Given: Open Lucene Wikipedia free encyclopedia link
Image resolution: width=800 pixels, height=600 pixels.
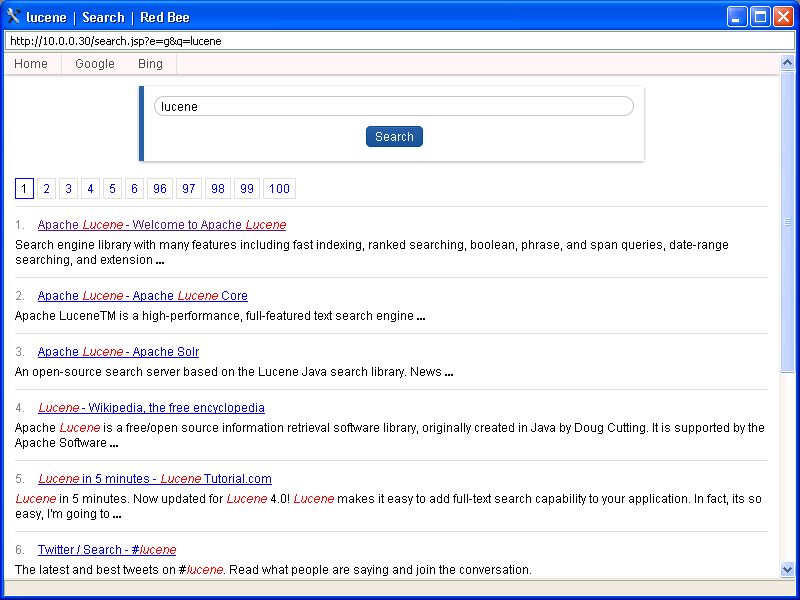Looking at the screenshot, I should coord(152,408).
